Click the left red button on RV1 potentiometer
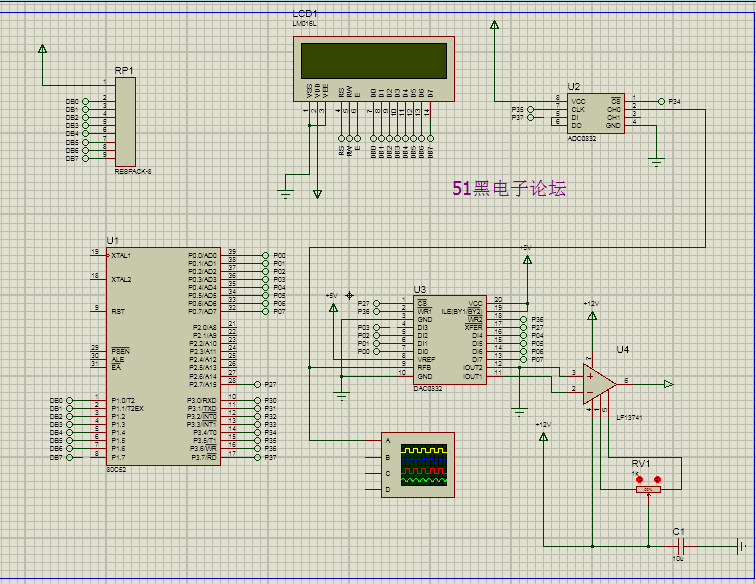 [x=640, y=479]
